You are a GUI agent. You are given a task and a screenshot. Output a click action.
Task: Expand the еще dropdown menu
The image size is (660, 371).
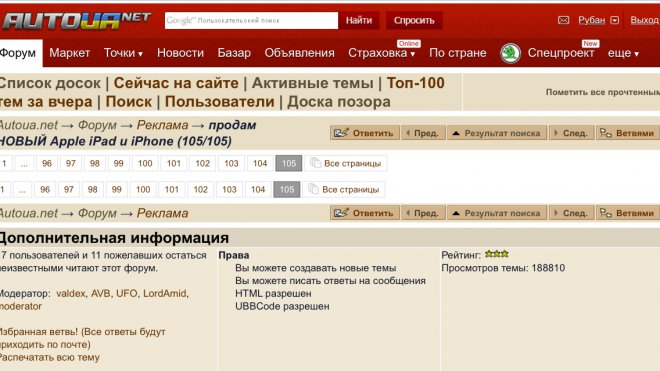tap(623, 53)
